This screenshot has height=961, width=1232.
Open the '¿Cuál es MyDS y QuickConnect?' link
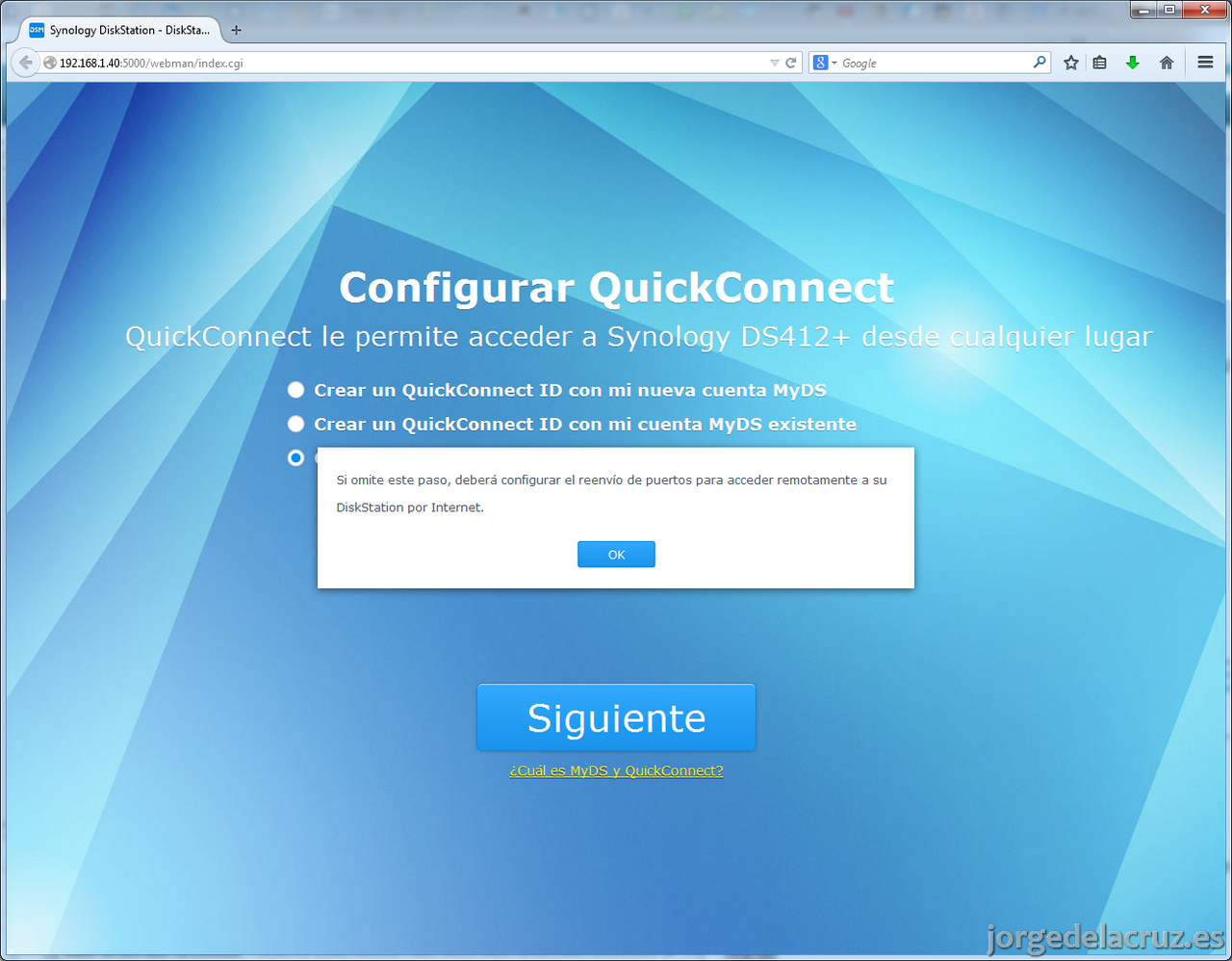(616, 770)
